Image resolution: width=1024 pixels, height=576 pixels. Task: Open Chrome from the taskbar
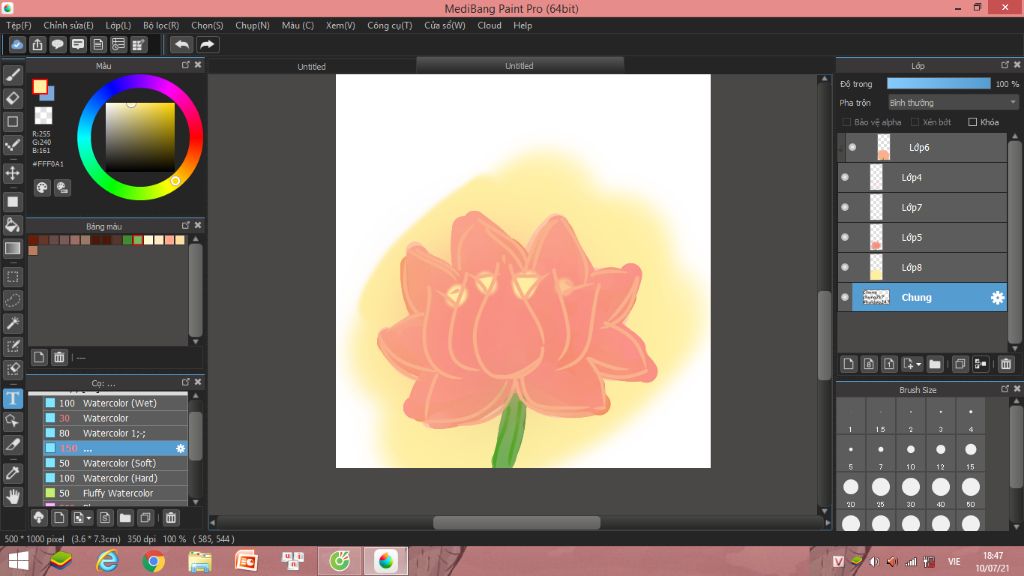click(x=153, y=561)
